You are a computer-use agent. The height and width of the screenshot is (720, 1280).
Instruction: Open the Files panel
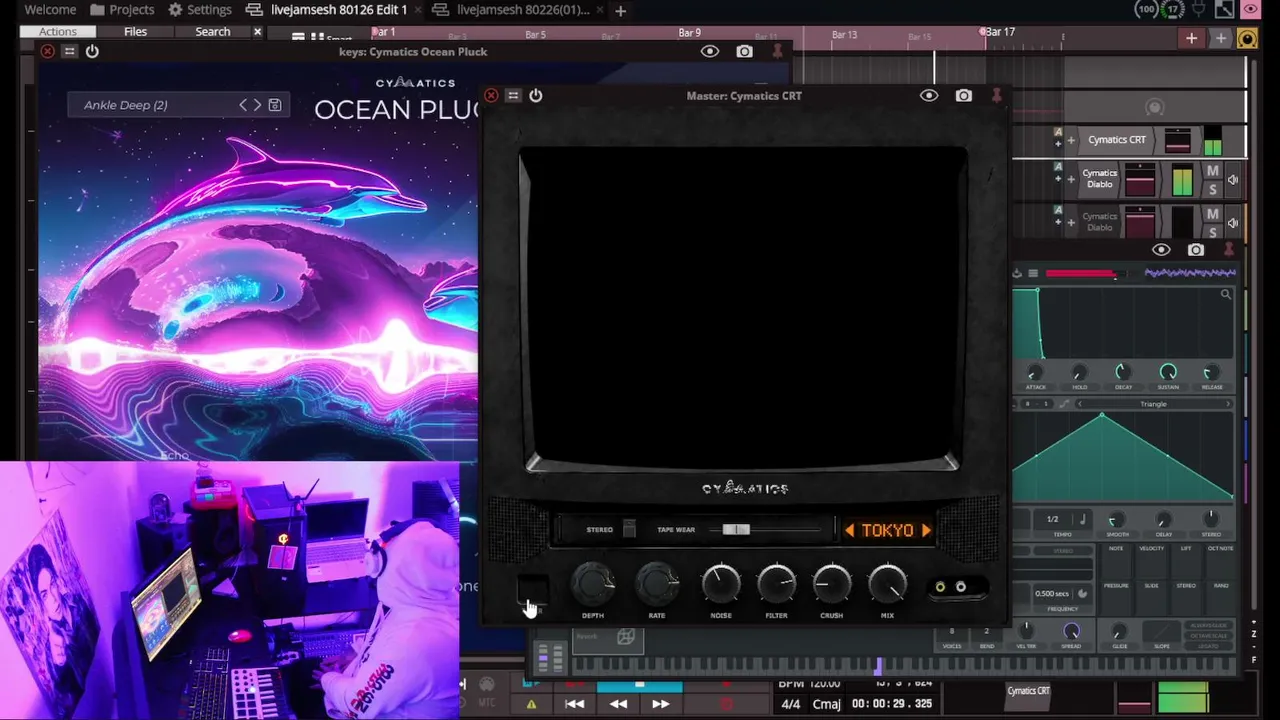point(135,32)
